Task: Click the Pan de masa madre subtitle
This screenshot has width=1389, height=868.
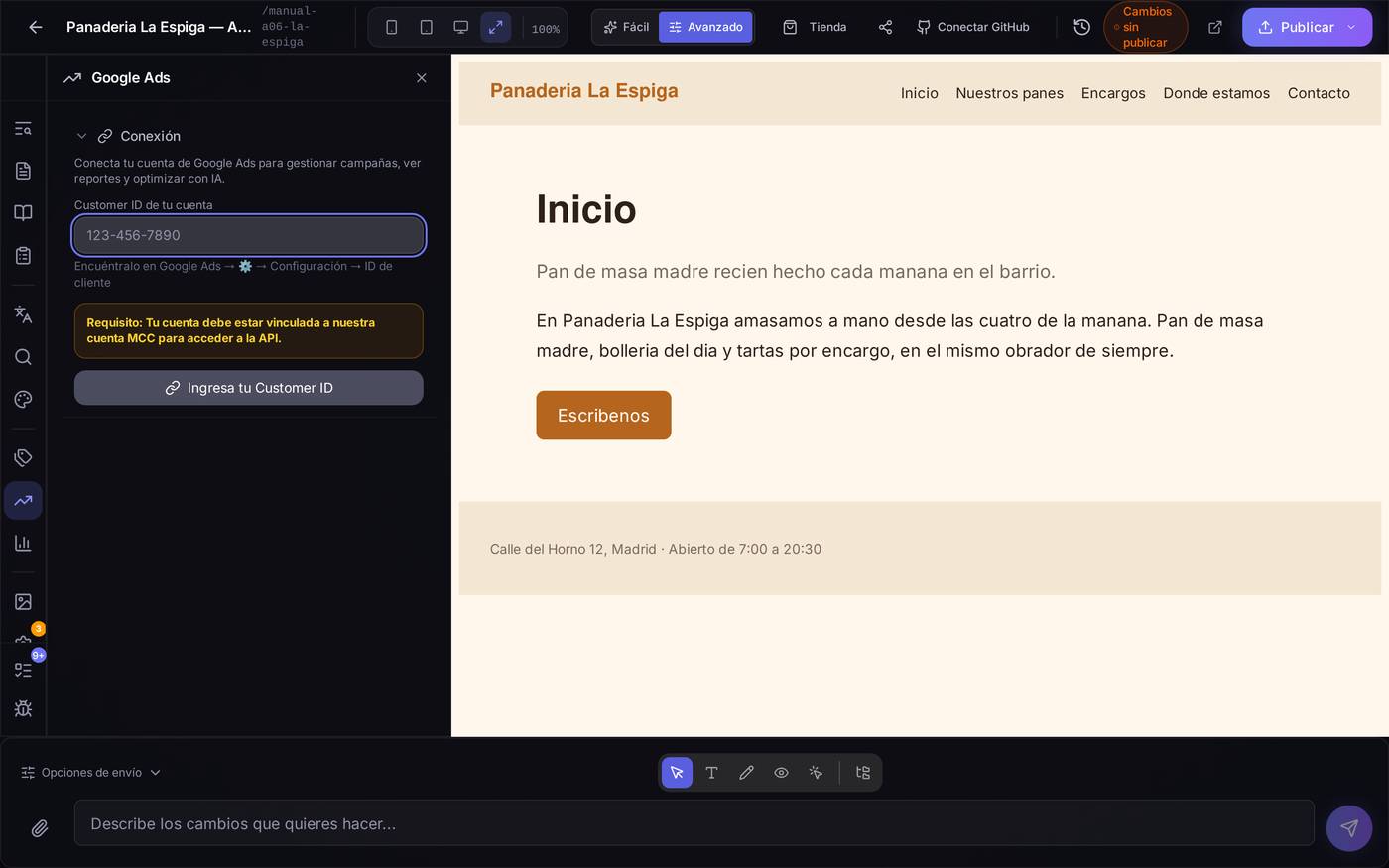Action: pos(796,272)
